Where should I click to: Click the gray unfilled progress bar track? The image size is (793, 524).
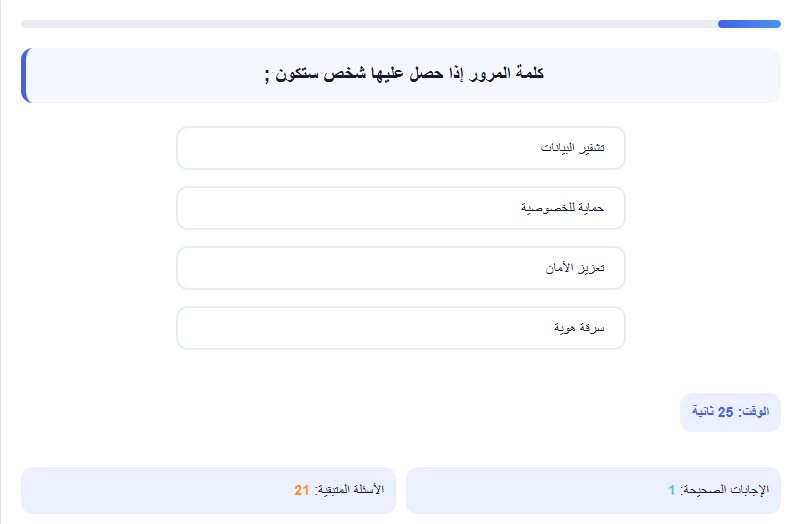tap(369, 24)
